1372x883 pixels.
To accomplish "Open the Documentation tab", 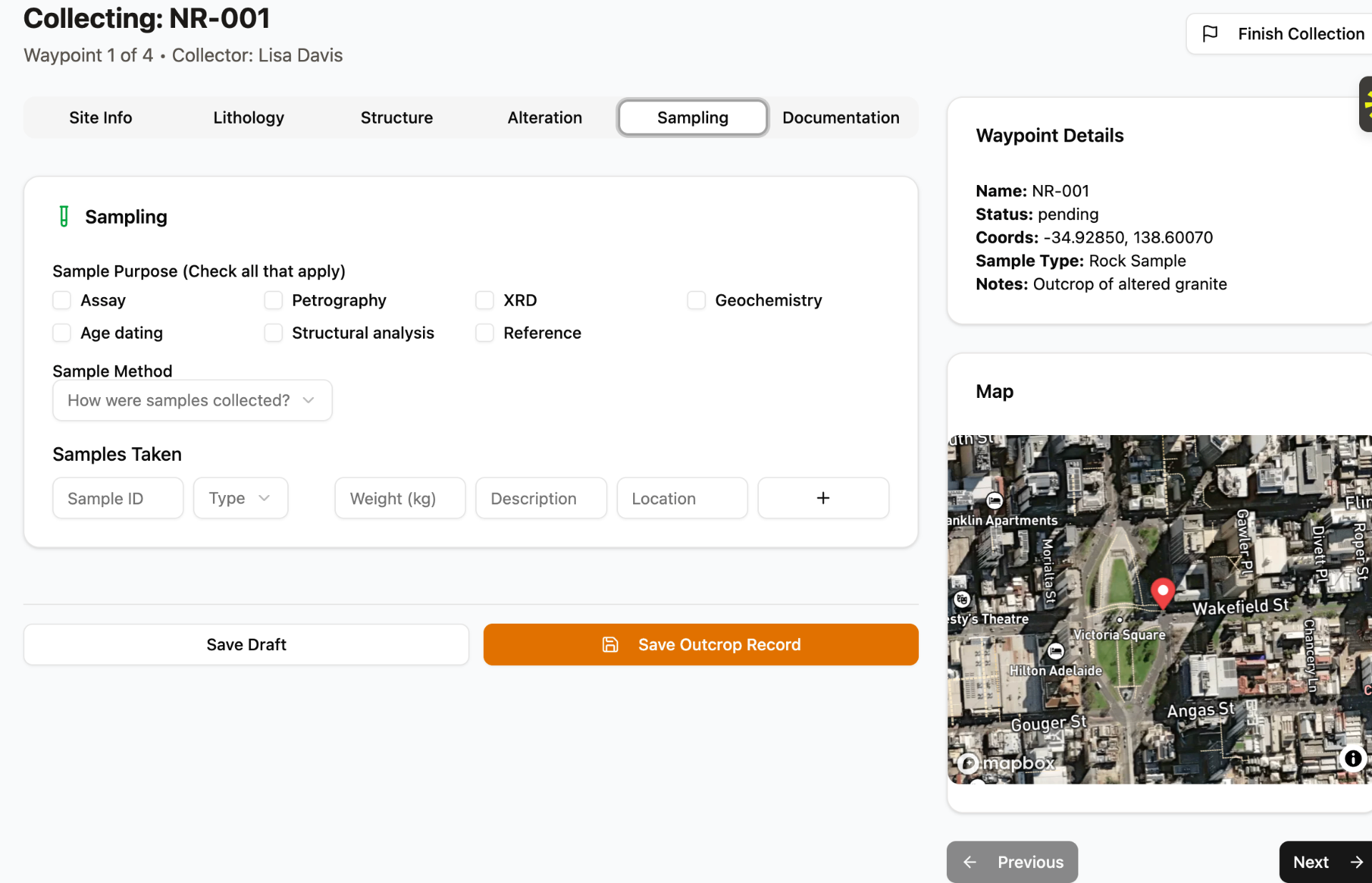I will pos(840,118).
